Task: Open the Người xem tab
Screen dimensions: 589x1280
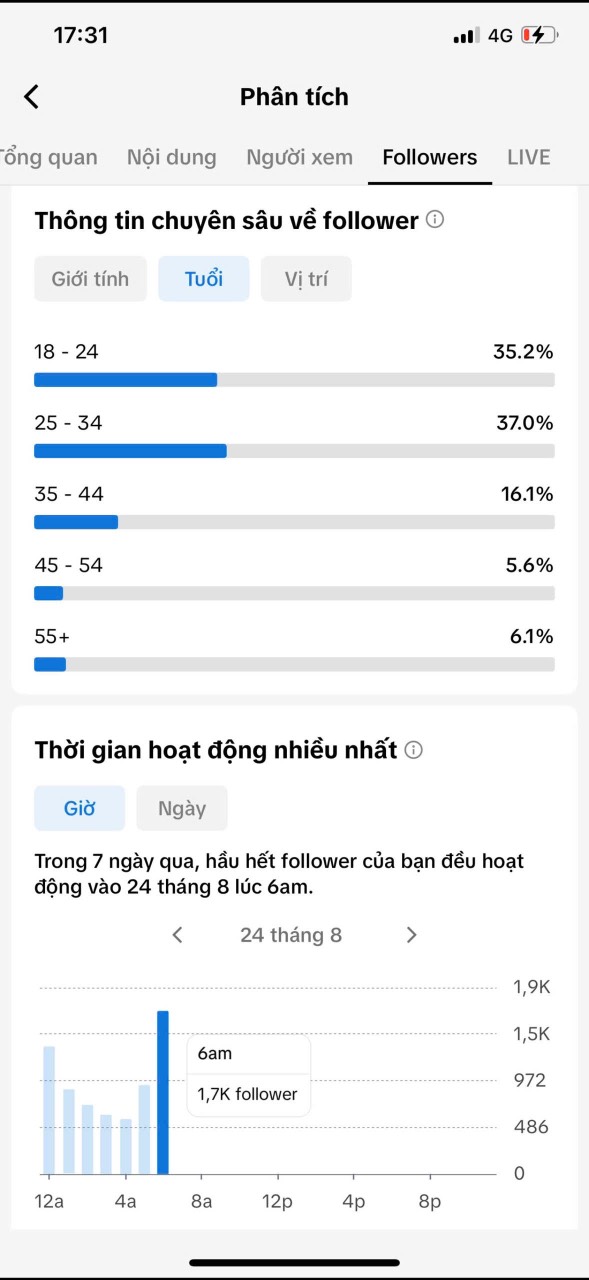Action: [299, 157]
